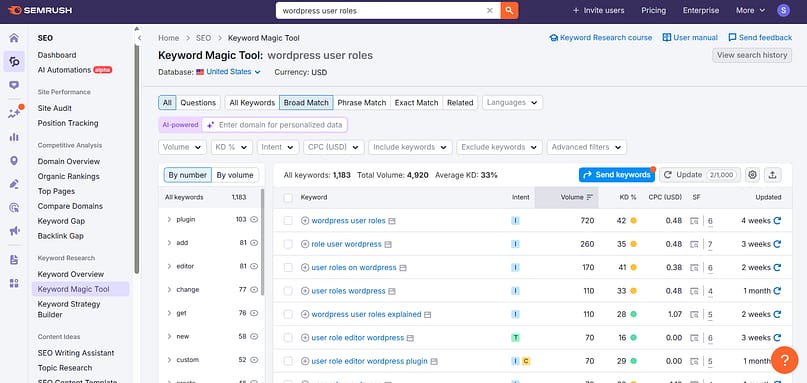Open the More menu in the top bar
This screenshot has height=383, width=807.
tap(750, 10)
